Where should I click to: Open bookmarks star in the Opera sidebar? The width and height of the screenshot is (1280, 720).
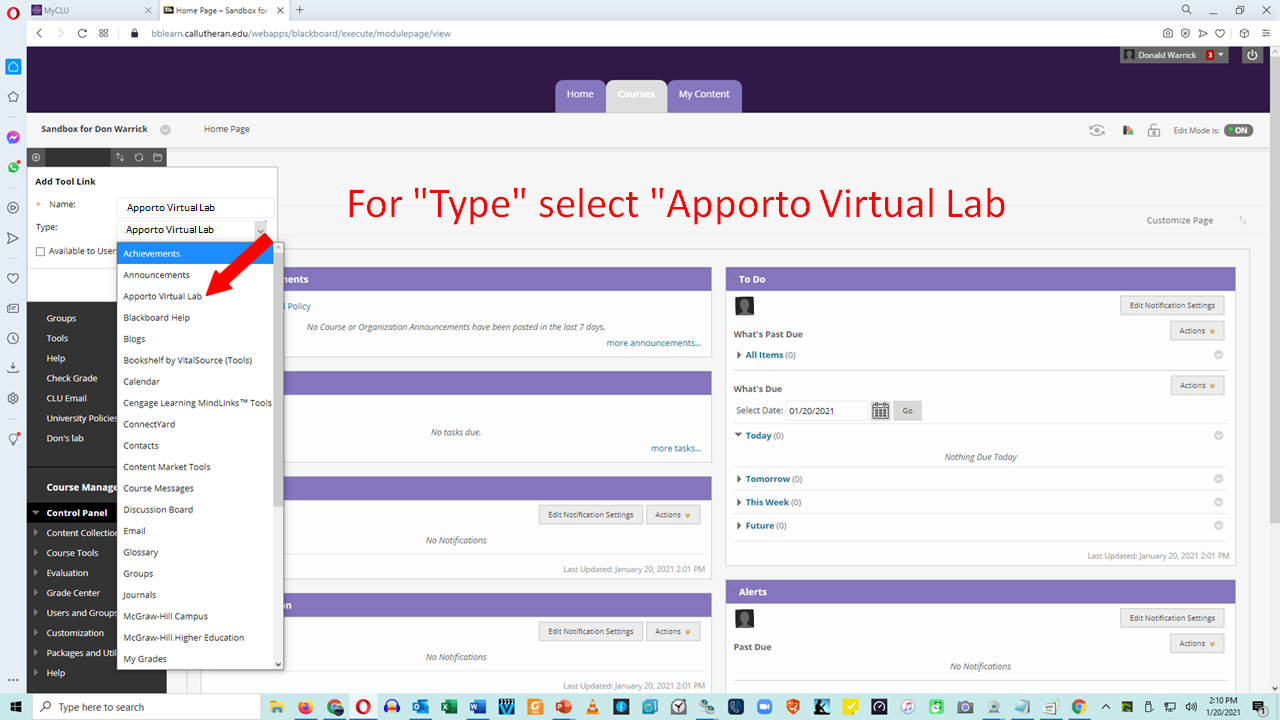pyautogui.click(x=13, y=97)
